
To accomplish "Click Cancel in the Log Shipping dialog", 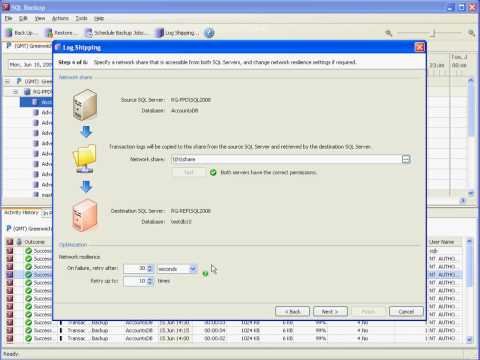I will coord(406,312).
